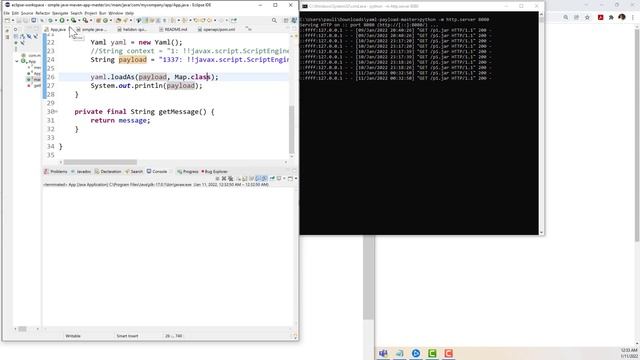Click the 'return message;' line
The image size is (640, 360).
coord(120,120)
